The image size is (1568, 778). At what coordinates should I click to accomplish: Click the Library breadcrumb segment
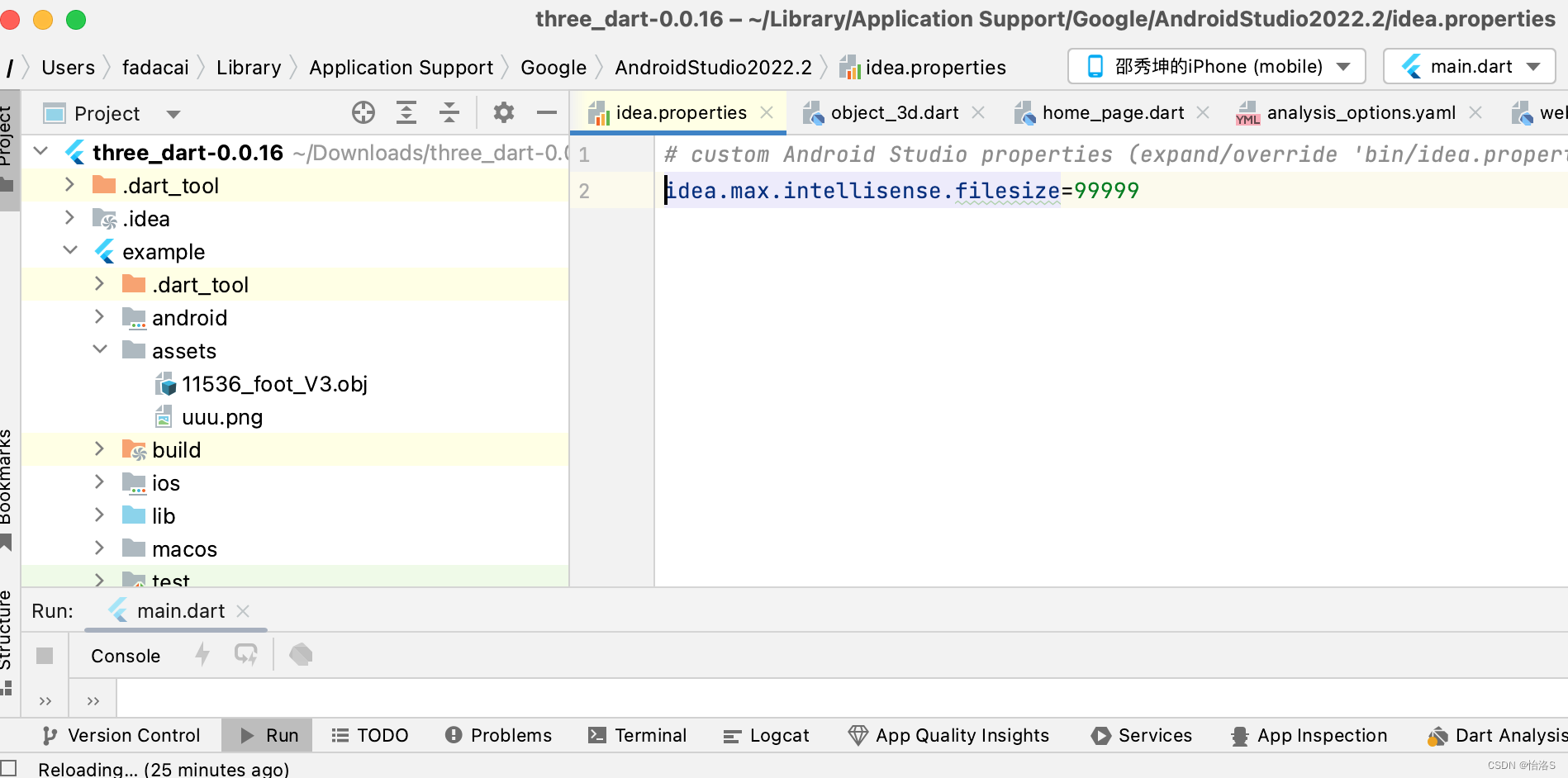[x=249, y=67]
